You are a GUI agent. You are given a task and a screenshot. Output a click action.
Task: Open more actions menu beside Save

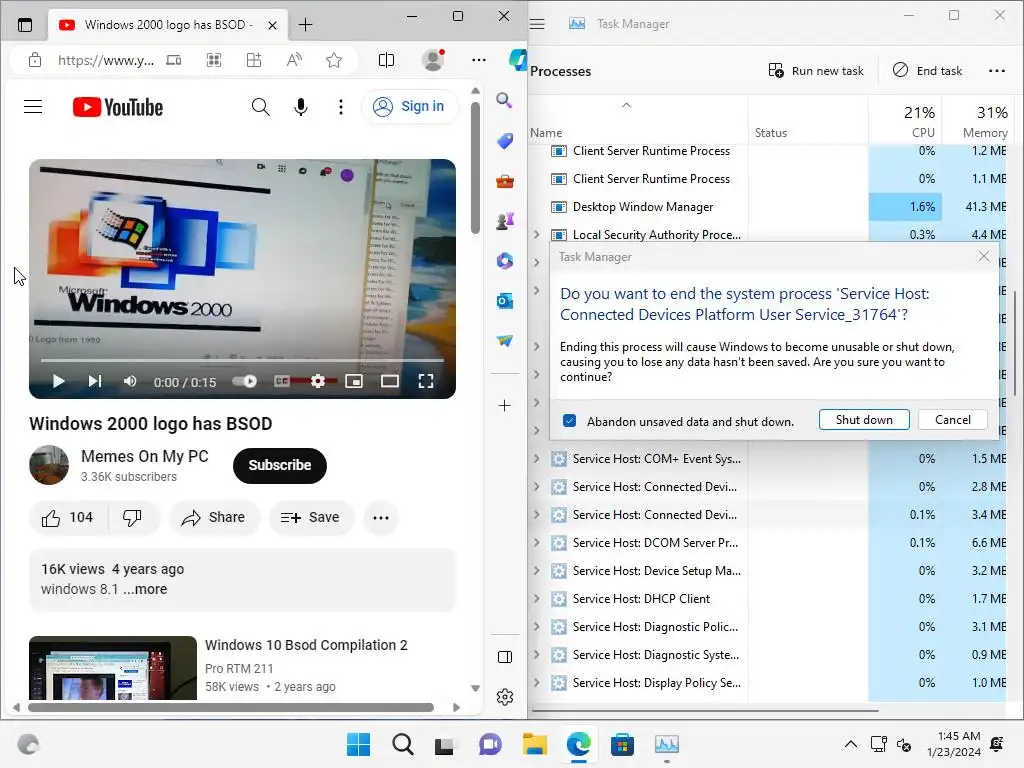381,518
